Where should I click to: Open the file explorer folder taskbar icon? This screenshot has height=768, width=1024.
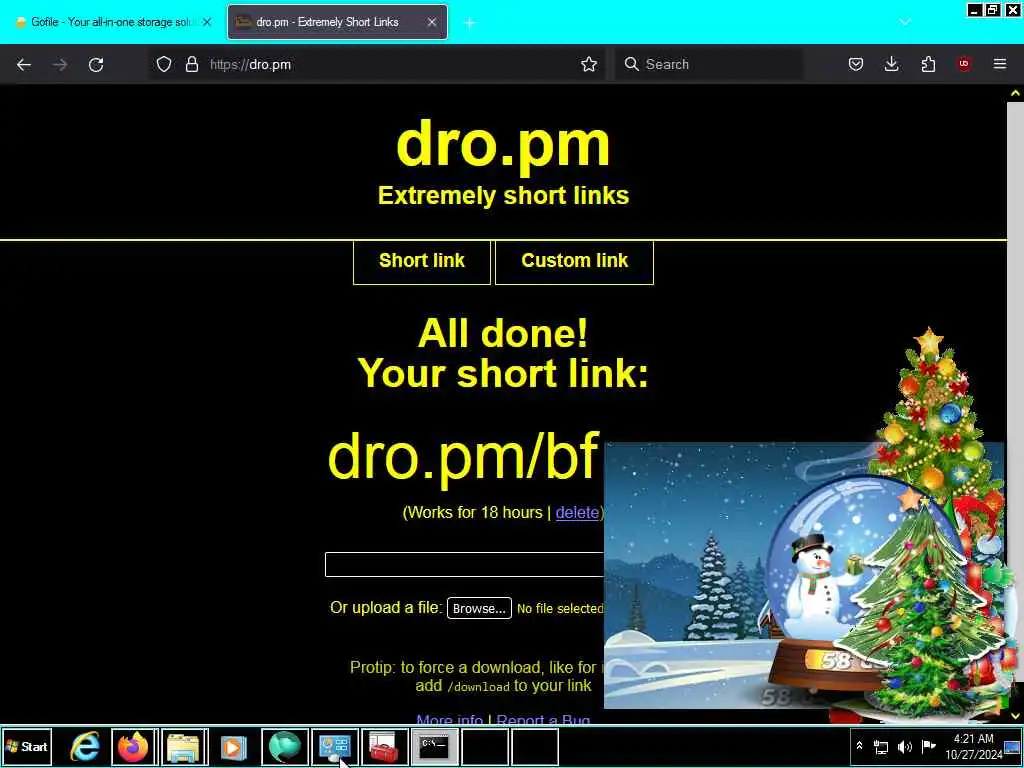(184, 746)
